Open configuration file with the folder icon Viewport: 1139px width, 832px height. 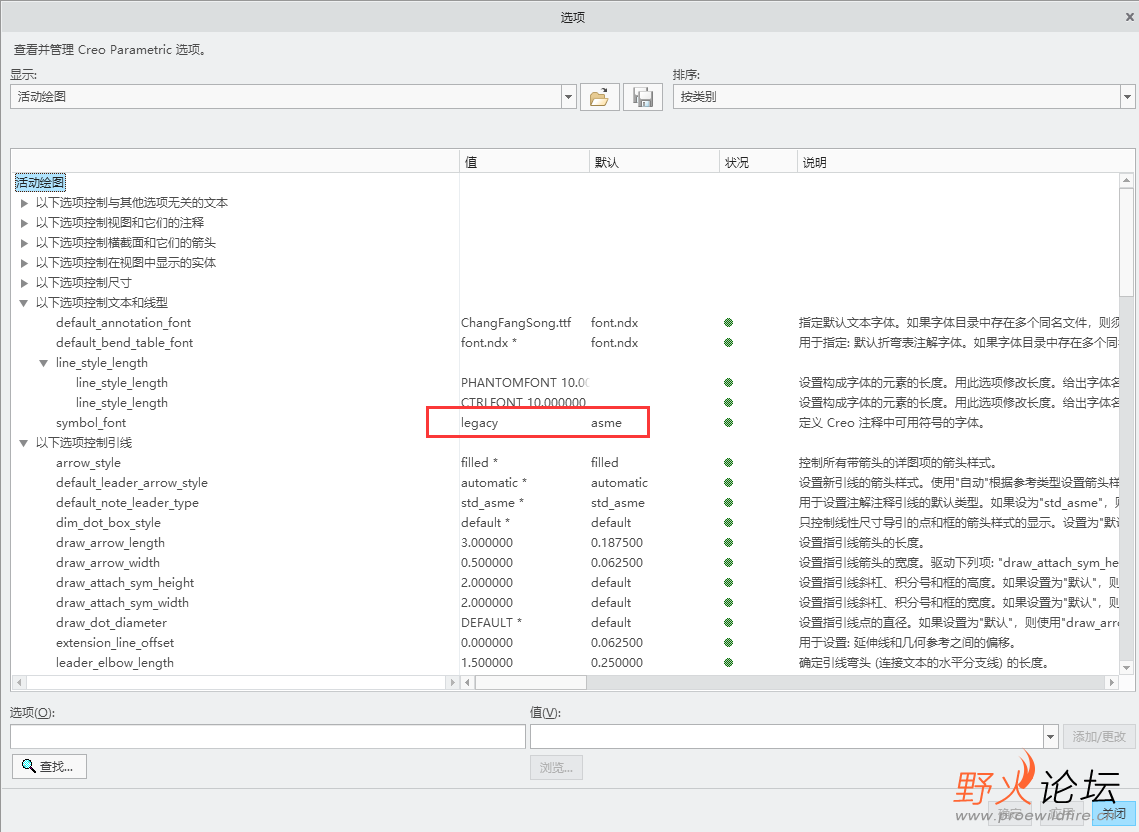tap(599, 97)
